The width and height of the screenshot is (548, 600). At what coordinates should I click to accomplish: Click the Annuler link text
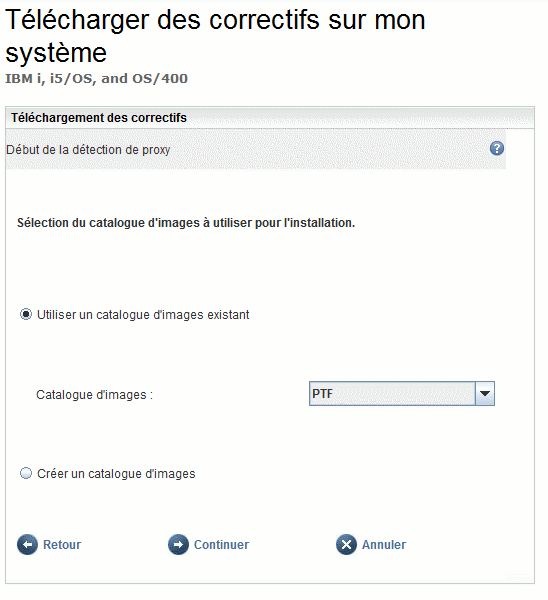coord(384,545)
